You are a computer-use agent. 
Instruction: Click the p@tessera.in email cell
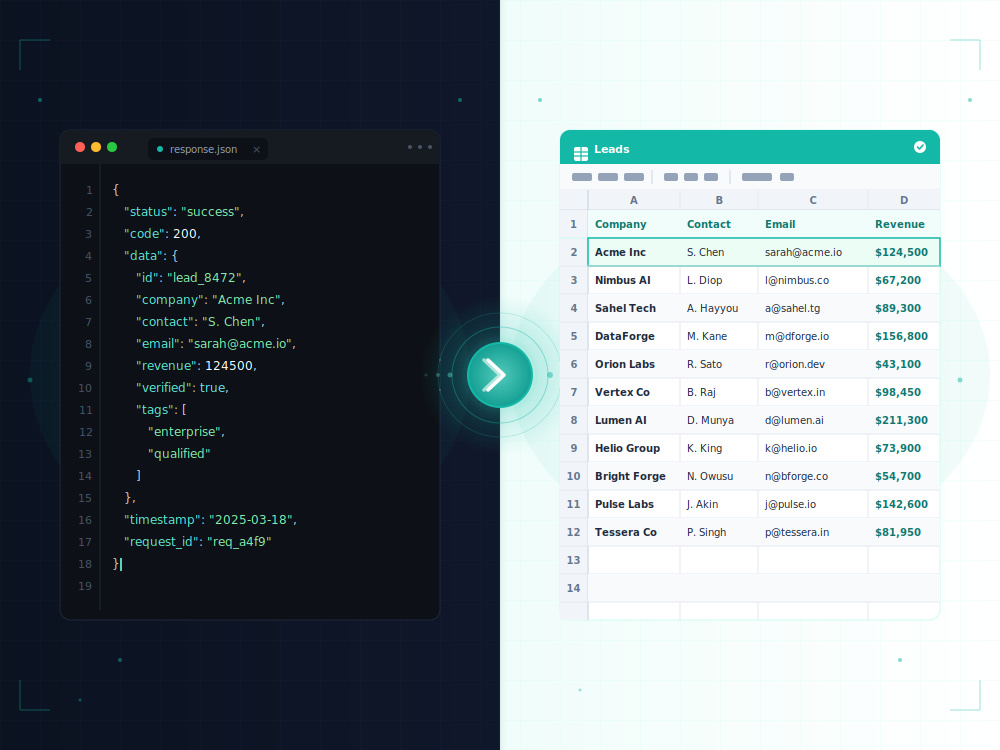tap(813, 533)
